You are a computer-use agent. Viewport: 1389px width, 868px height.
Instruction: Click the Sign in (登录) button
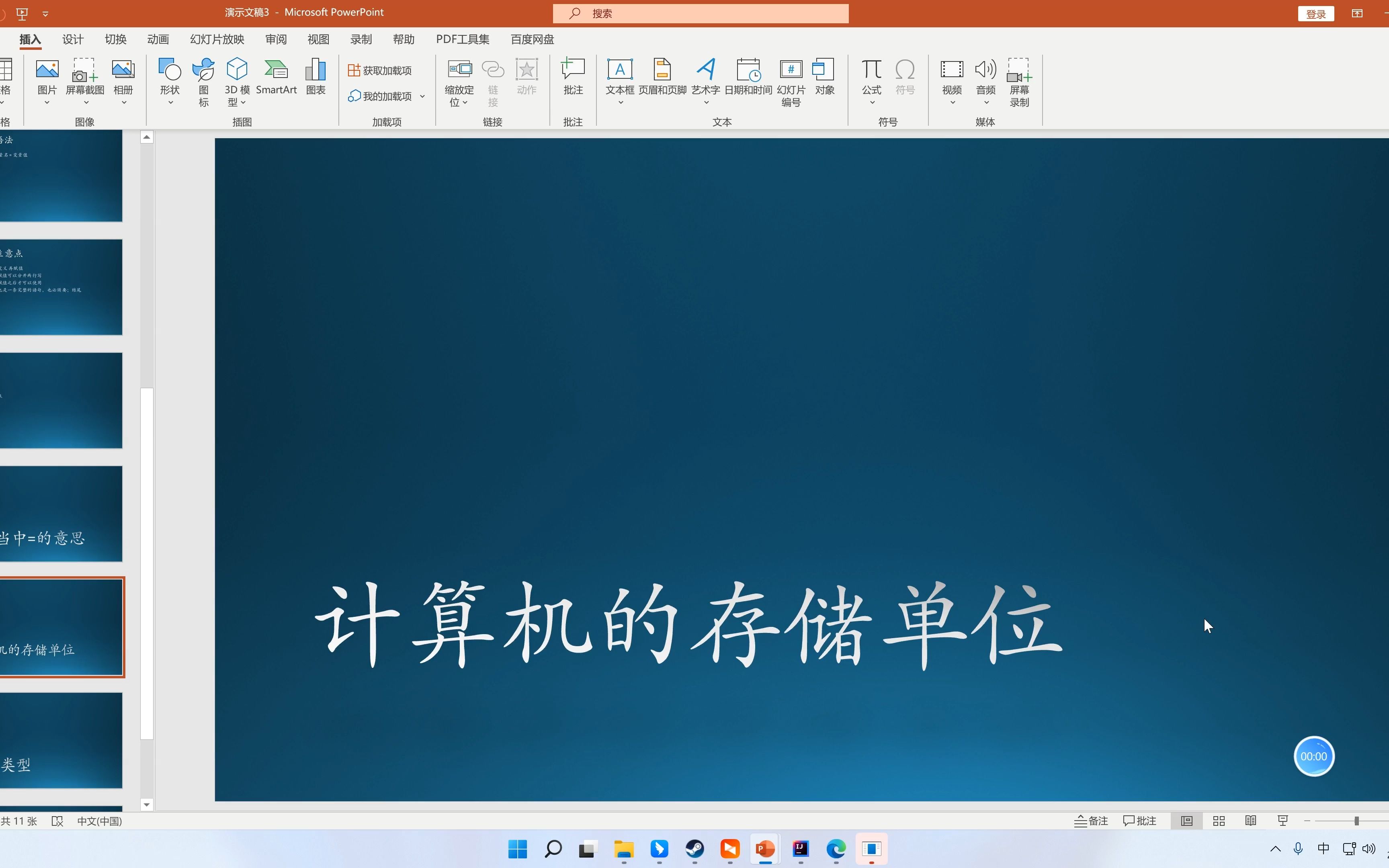tap(1315, 14)
